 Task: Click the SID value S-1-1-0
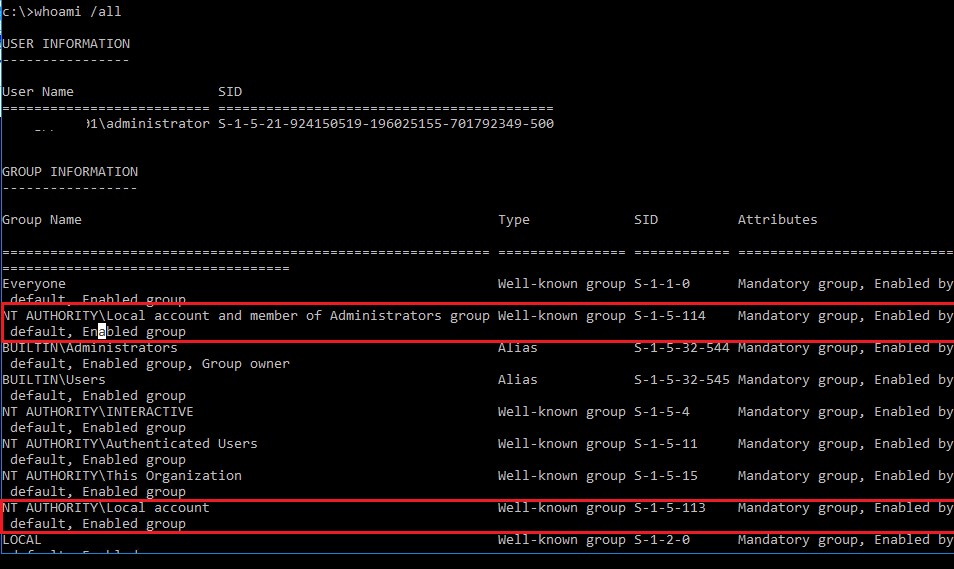[x=662, y=284]
